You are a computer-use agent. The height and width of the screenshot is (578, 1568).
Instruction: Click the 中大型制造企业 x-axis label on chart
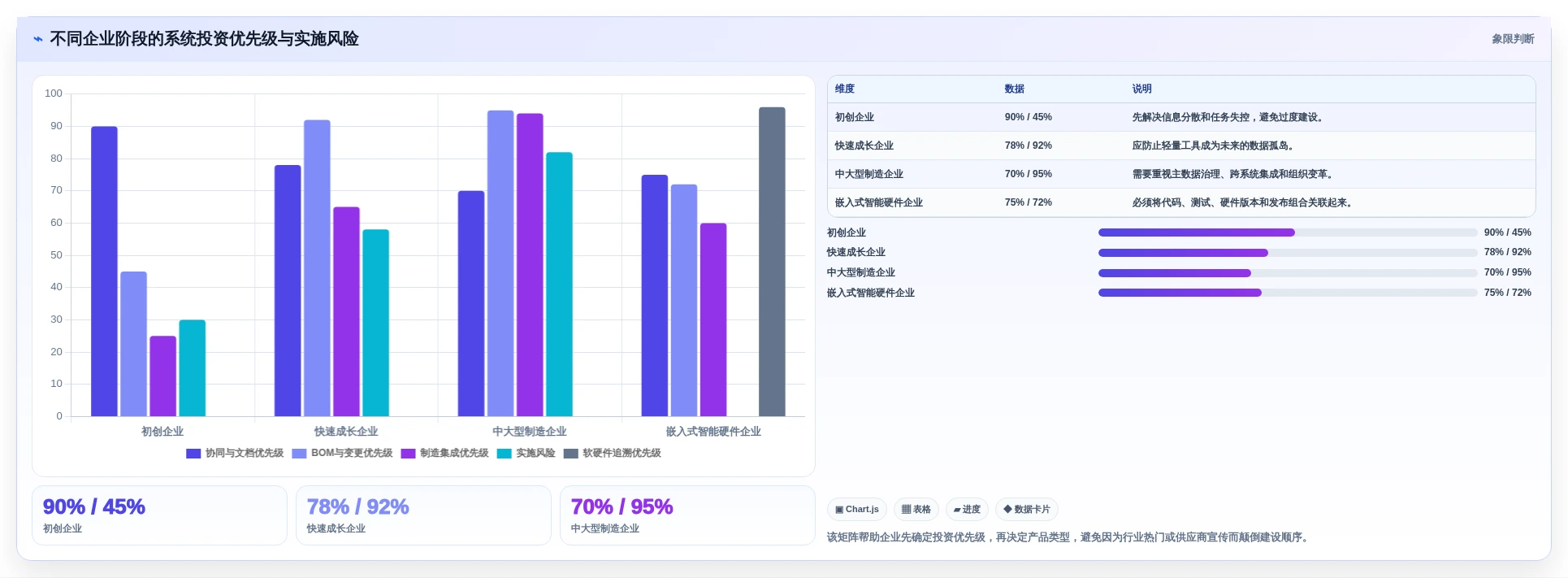click(x=530, y=432)
